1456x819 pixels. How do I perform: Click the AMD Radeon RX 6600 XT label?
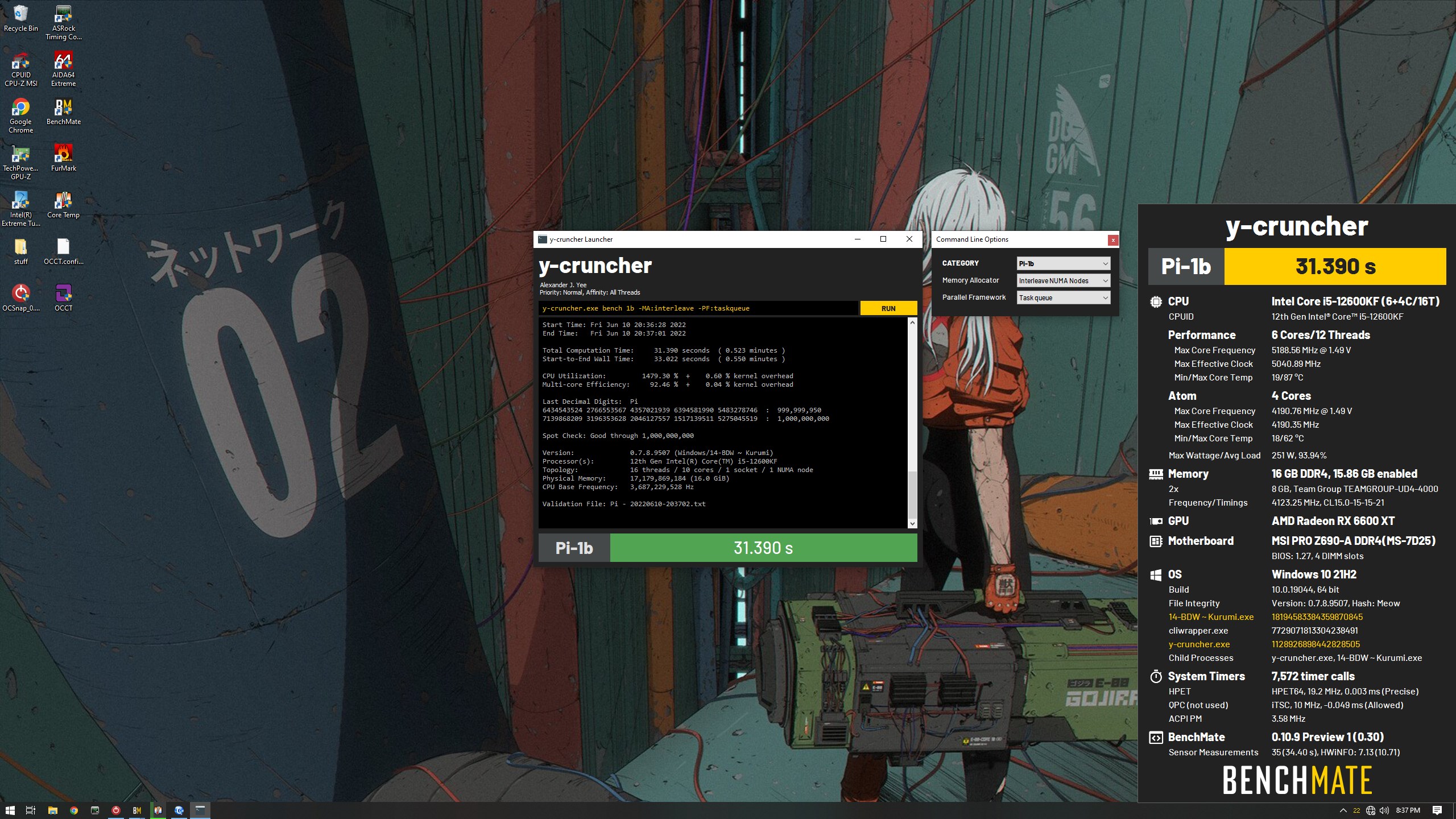pos(1333,521)
